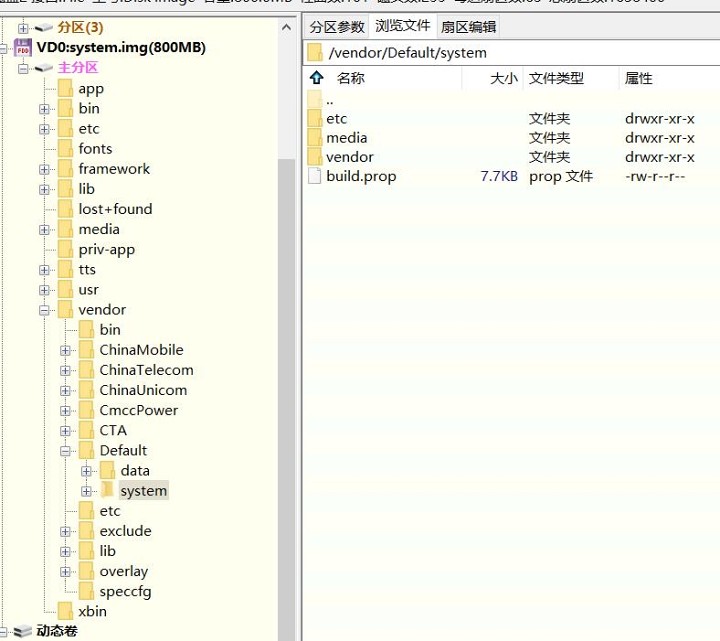
Task: Expand the top-level bin folder
Action: click(x=44, y=109)
